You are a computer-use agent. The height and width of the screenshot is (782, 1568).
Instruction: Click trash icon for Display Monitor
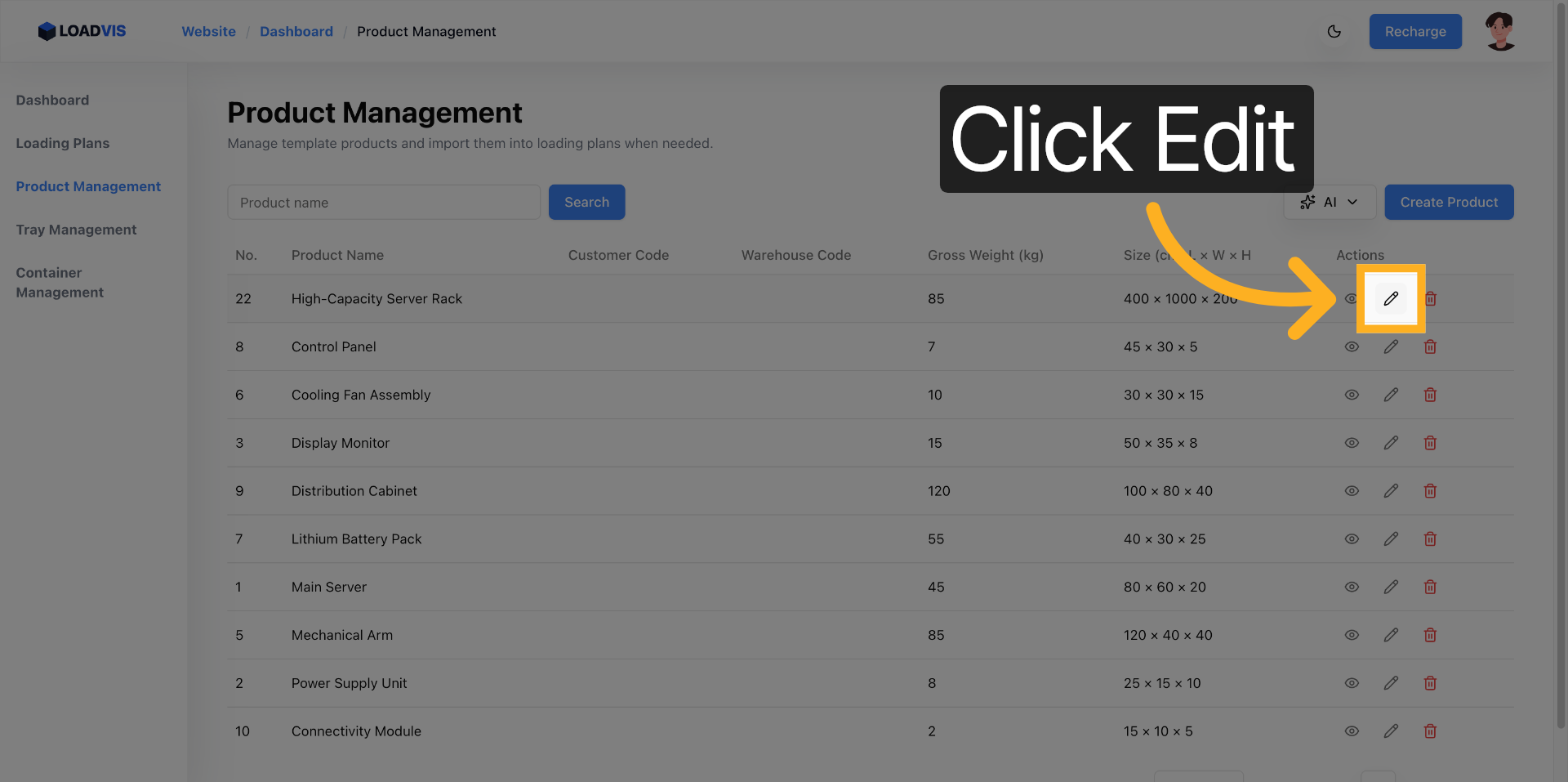tap(1430, 443)
